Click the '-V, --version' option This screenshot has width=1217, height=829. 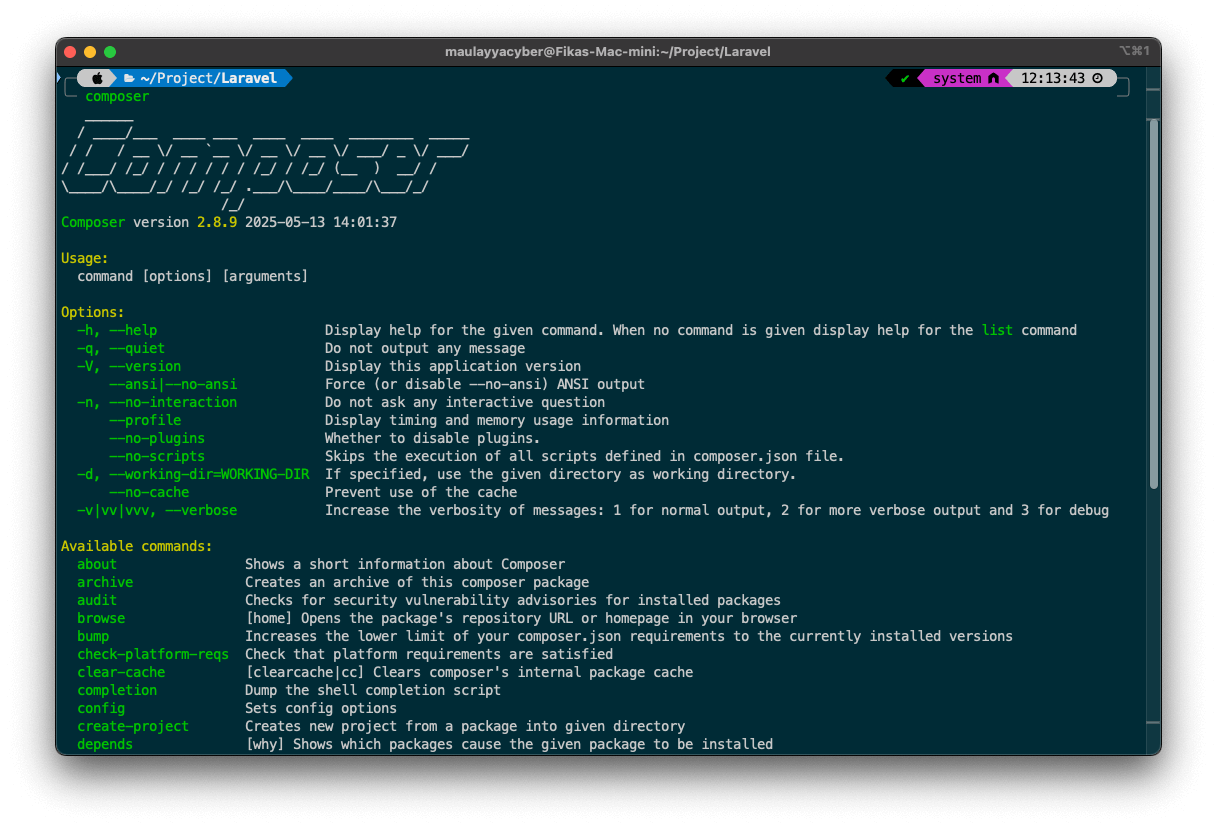tap(129, 366)
